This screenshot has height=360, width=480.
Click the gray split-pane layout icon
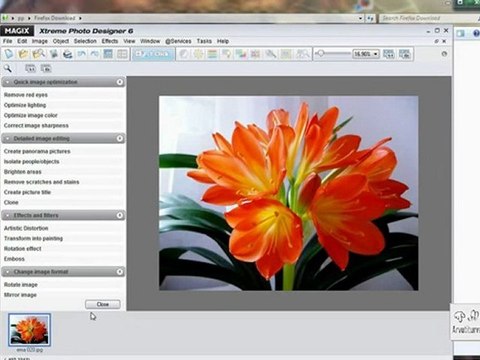pyautogui.click(x=122, y=54)
